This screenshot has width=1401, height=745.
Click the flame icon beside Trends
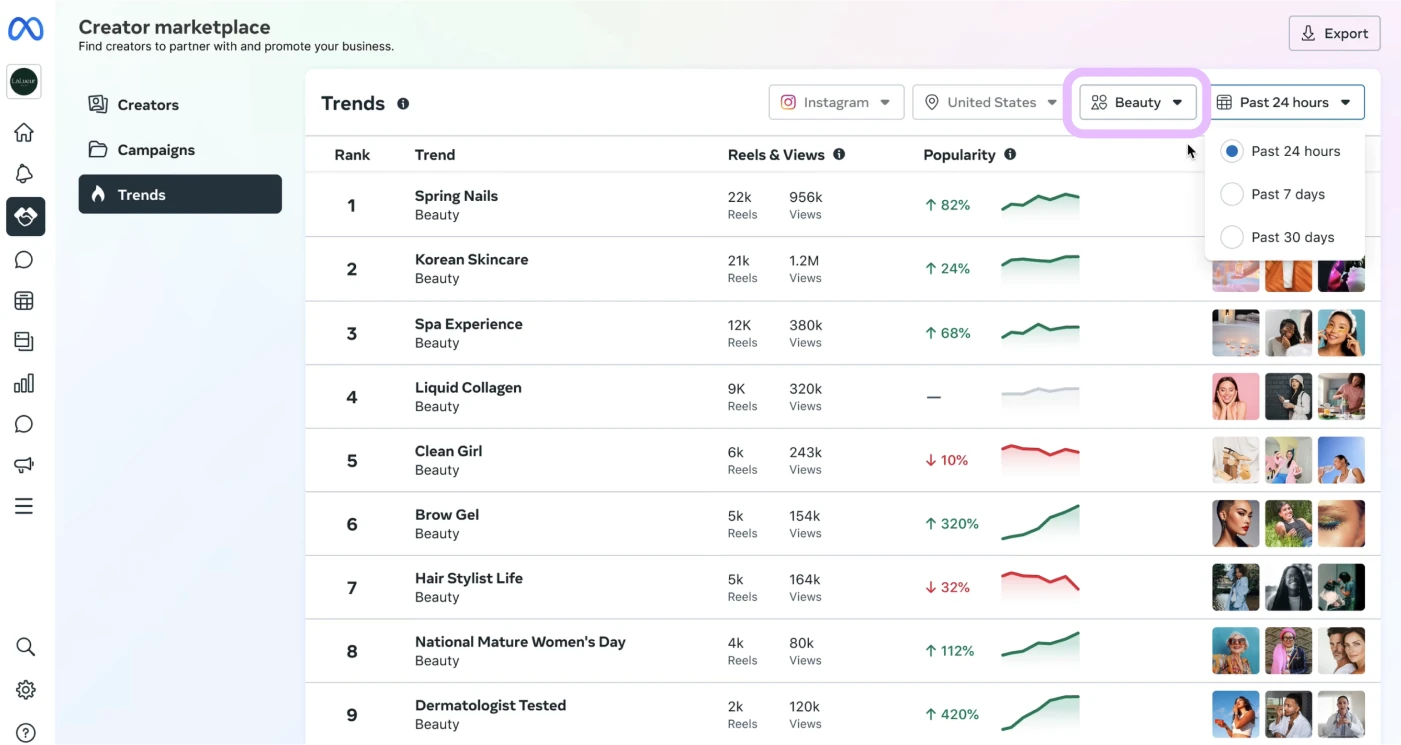click(98, 194)
